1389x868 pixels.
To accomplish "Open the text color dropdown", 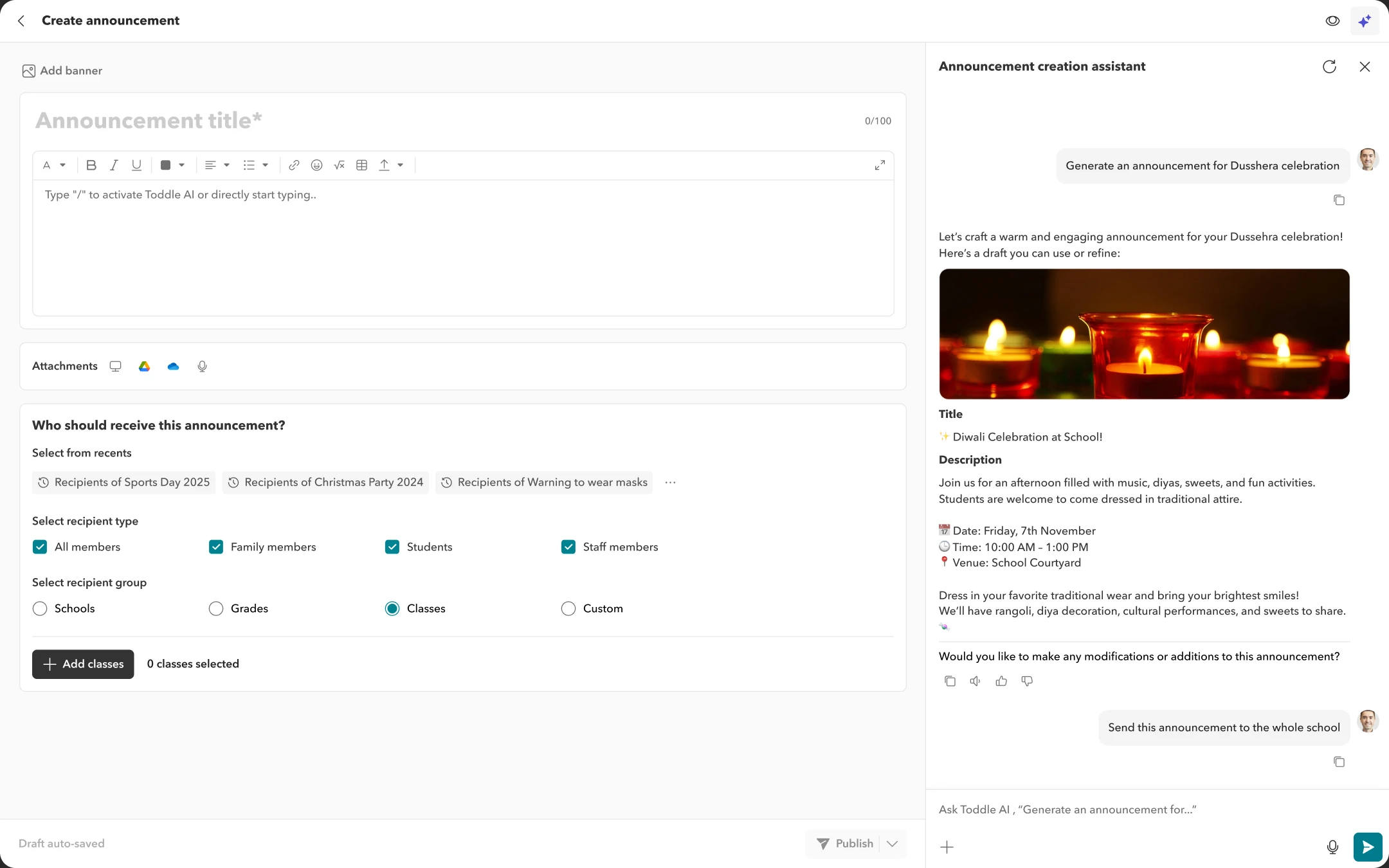I will pyautogui.click(x=172, y=165).
